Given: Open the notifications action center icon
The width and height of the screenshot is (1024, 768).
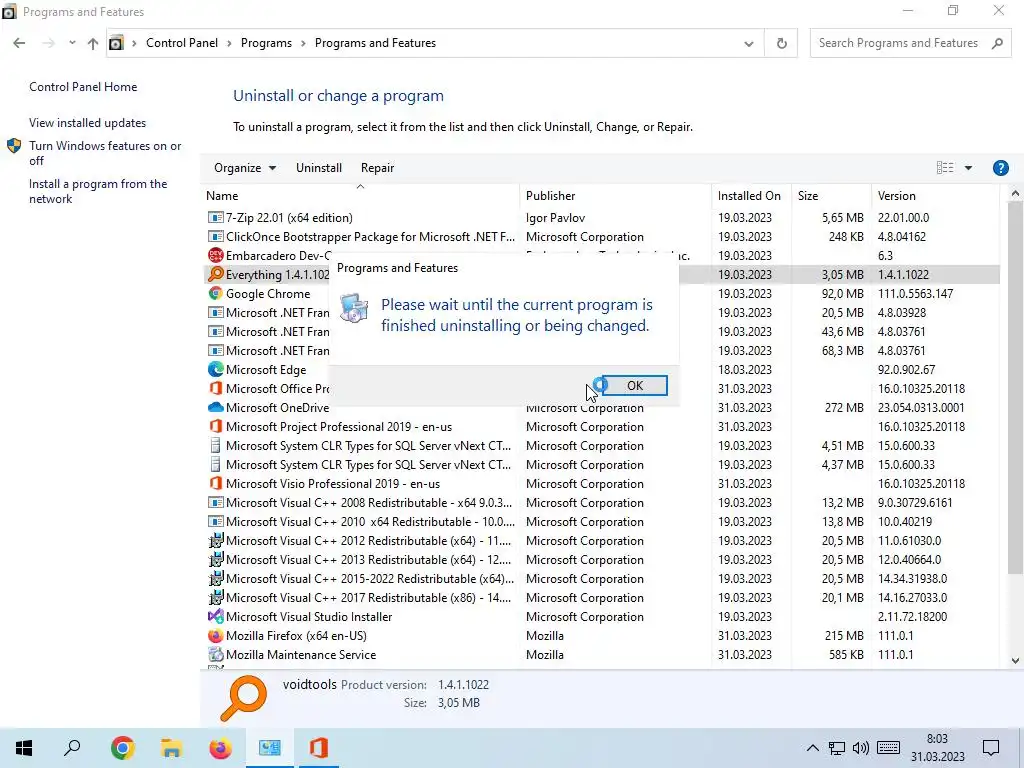Looking at the screenshot, I should pos(991,748).
